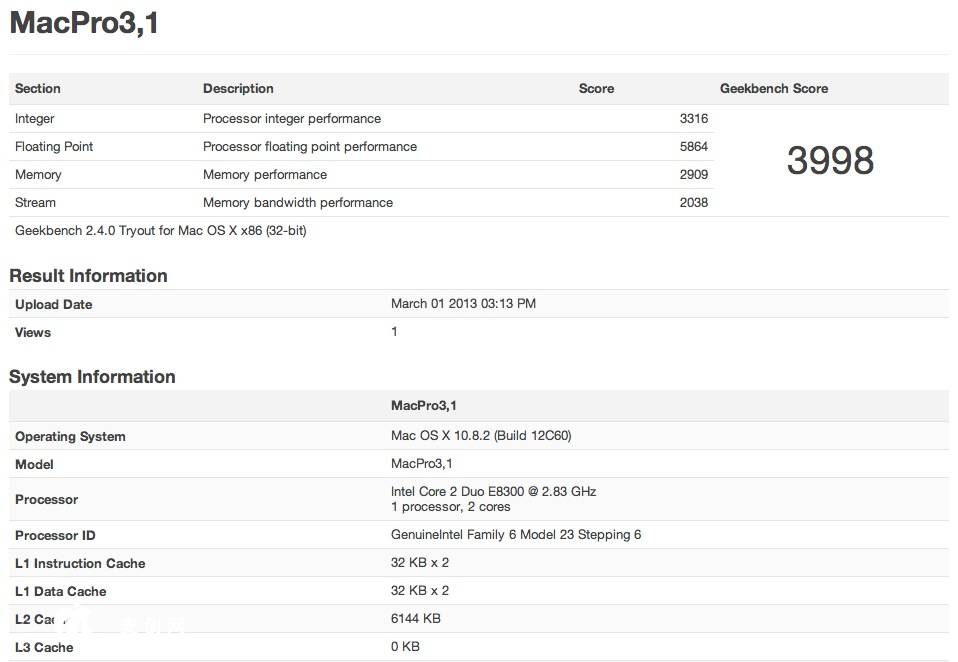958x662 pixels.
Task: Click the Section column header
Action: 38,89
